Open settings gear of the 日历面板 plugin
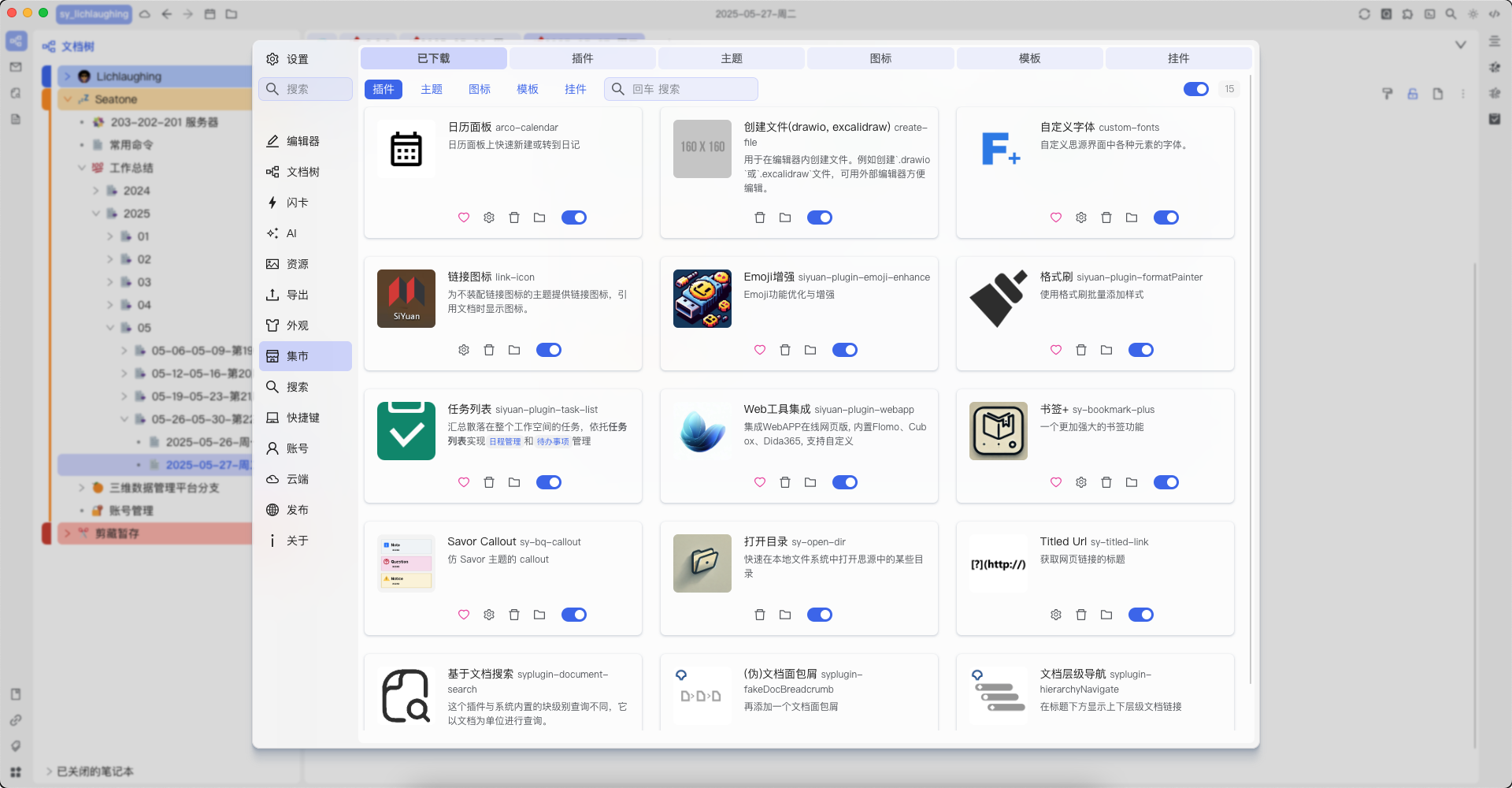The width and height of the screenshot is (1512, 788). [489, 217]
